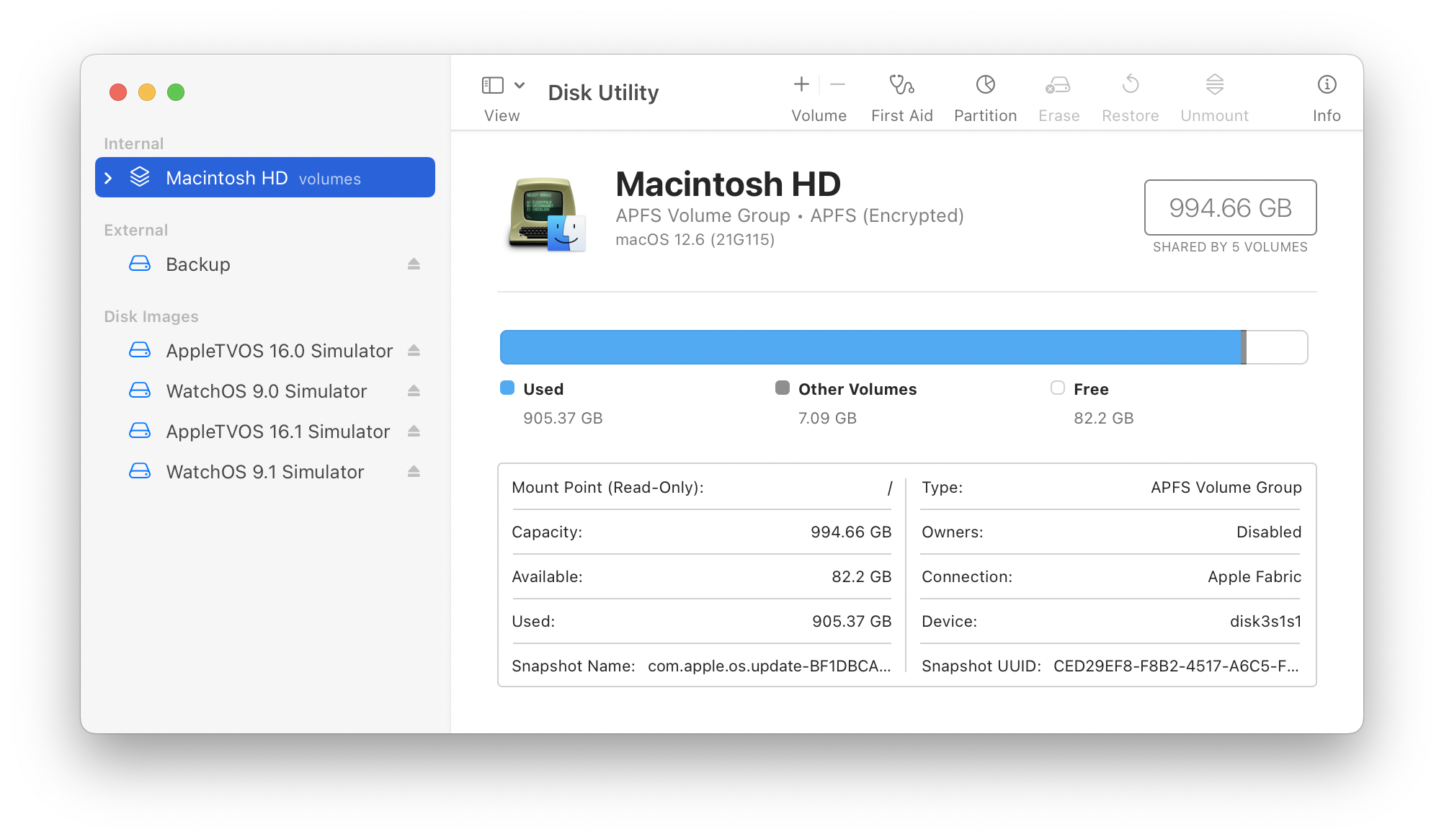Open the View dropdown chevron
This screenshot has width=1444, height=840.
[x=520, y=85]
